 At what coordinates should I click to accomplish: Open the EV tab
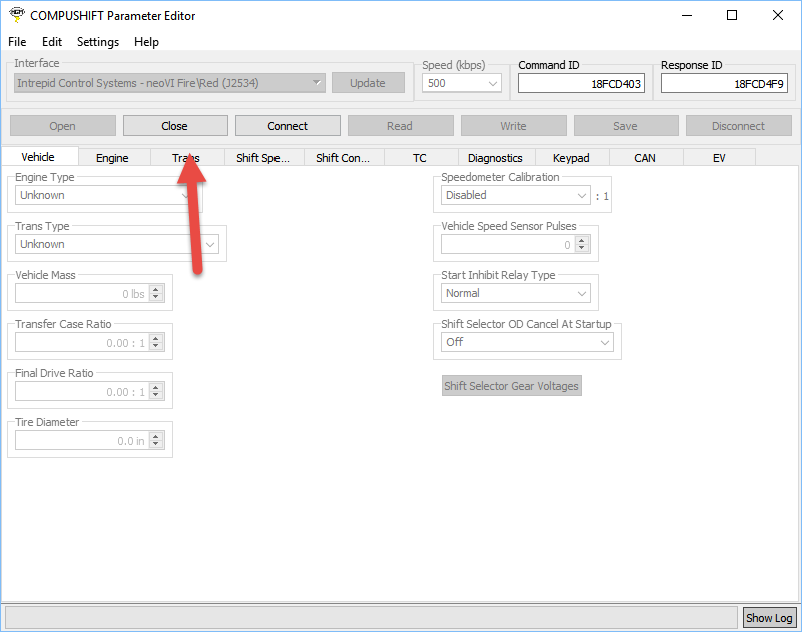tap(719, 158)
